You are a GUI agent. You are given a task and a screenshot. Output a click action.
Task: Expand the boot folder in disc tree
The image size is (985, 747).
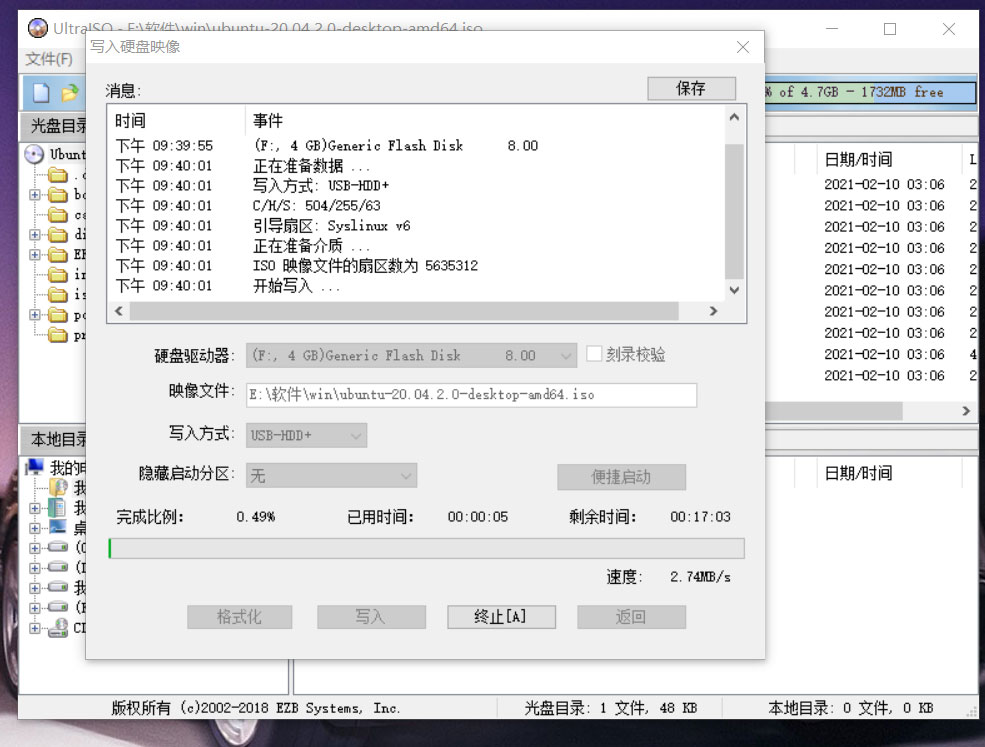click(x=35, y=195)
